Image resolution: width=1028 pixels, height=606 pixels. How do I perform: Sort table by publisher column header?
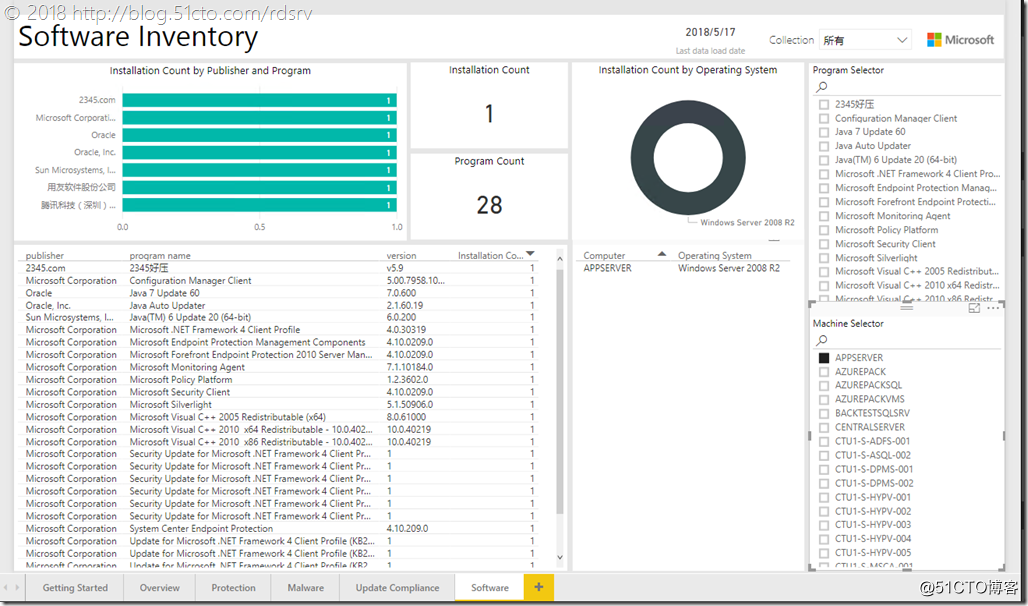45,256
